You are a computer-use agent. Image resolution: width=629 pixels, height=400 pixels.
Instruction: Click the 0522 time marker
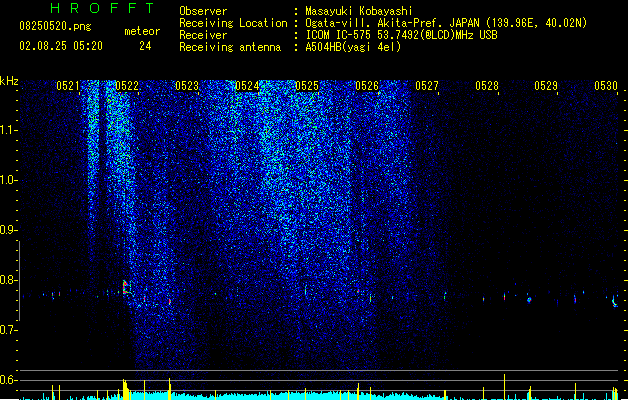(127, 86)
